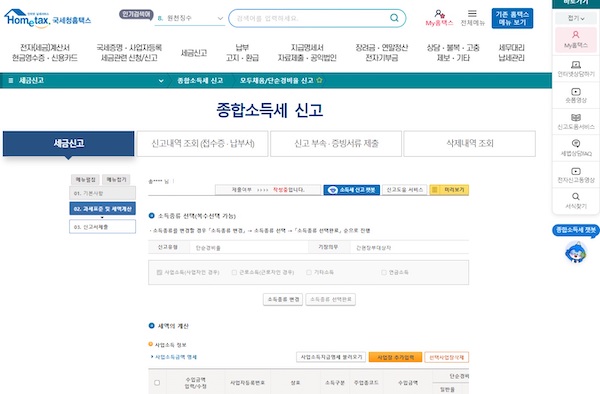This screenshot has height=394, width=600.
Task: Click the 기존 홈택스 메뉴 보기 button
Action: pyautogui.click(x=512, y=18)
